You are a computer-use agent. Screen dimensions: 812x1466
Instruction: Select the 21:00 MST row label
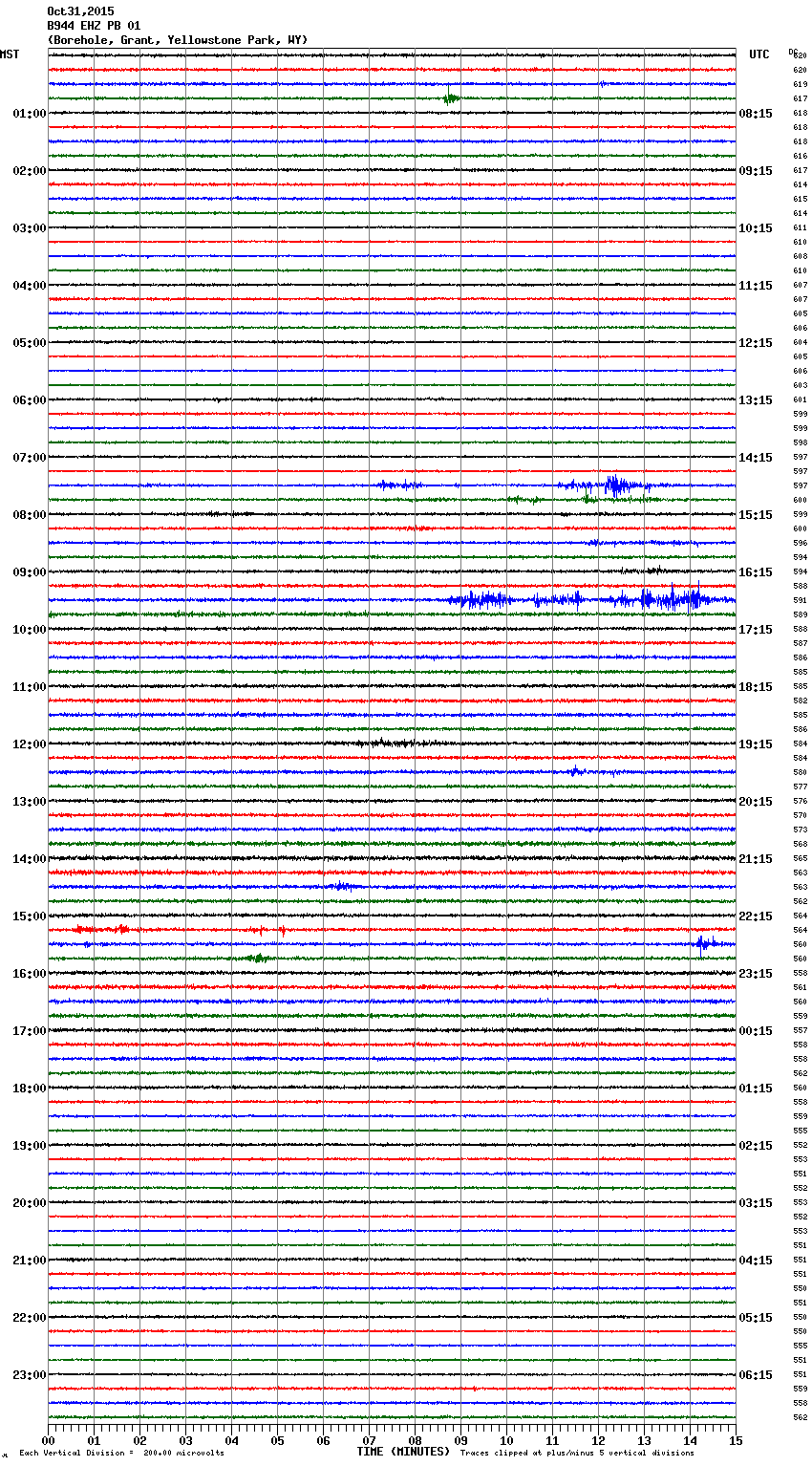coord(30,1261)
